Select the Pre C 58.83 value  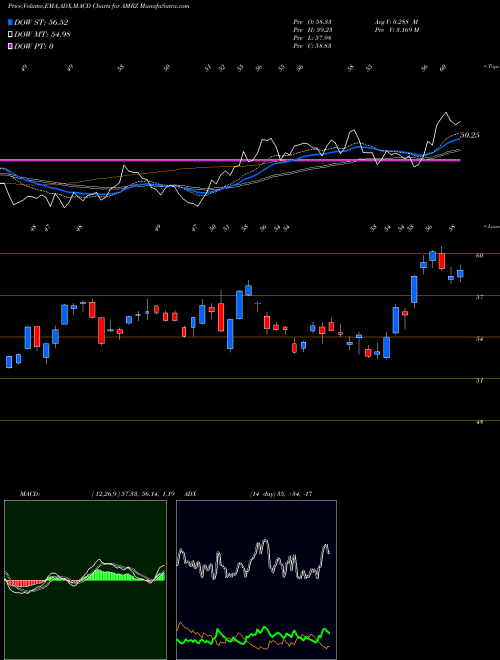312,46
